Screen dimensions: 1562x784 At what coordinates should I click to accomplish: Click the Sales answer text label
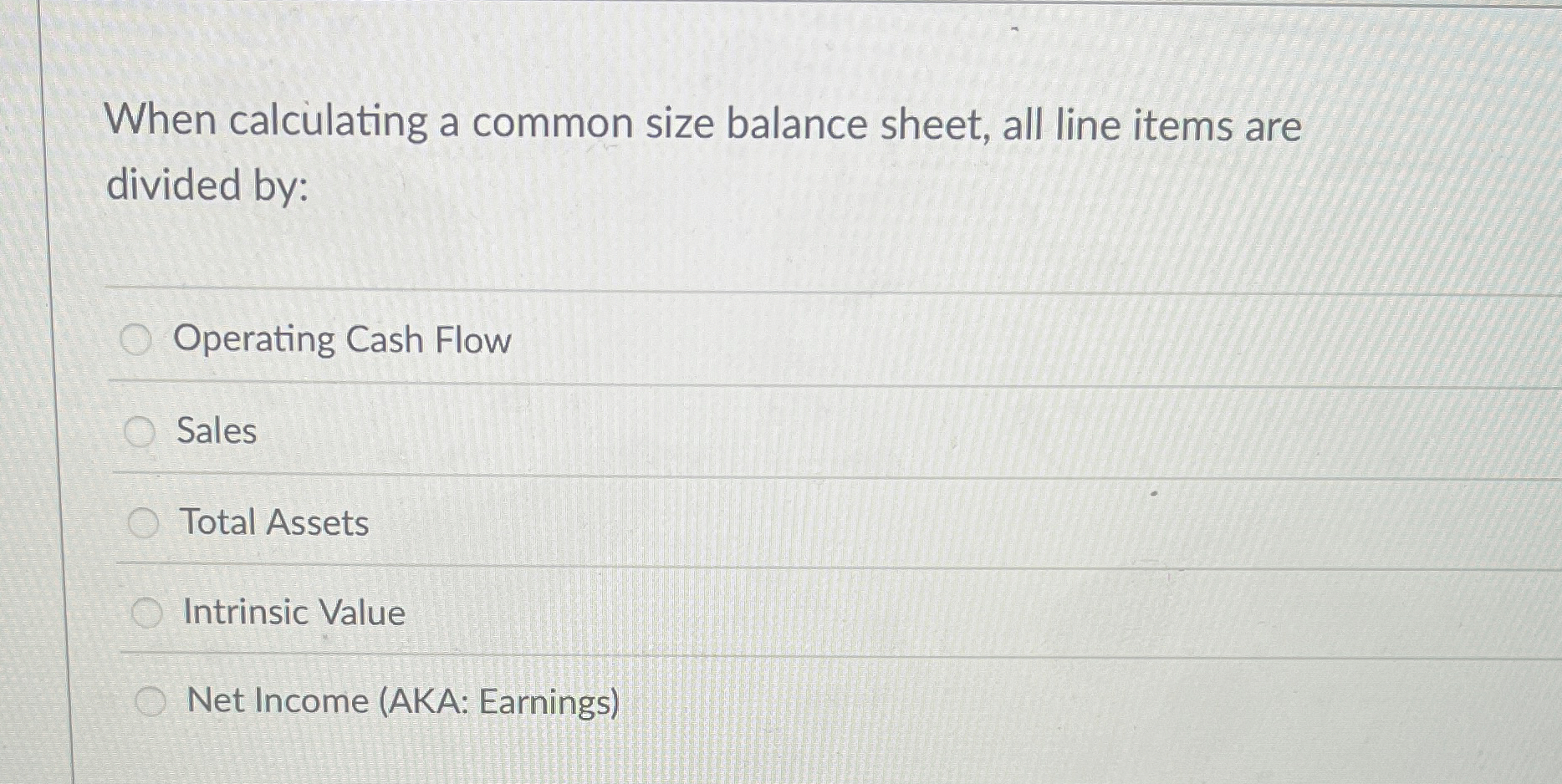pos(216,431)
